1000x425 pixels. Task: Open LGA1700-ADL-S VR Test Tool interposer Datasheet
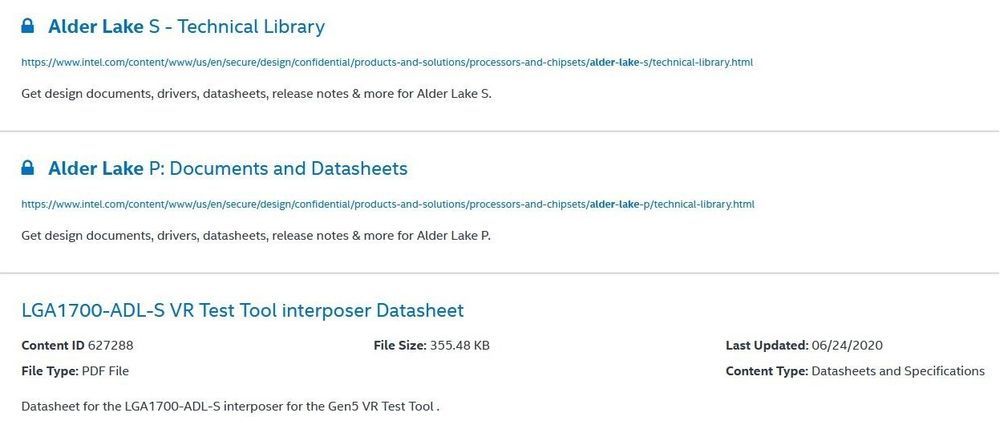(242, 311)
